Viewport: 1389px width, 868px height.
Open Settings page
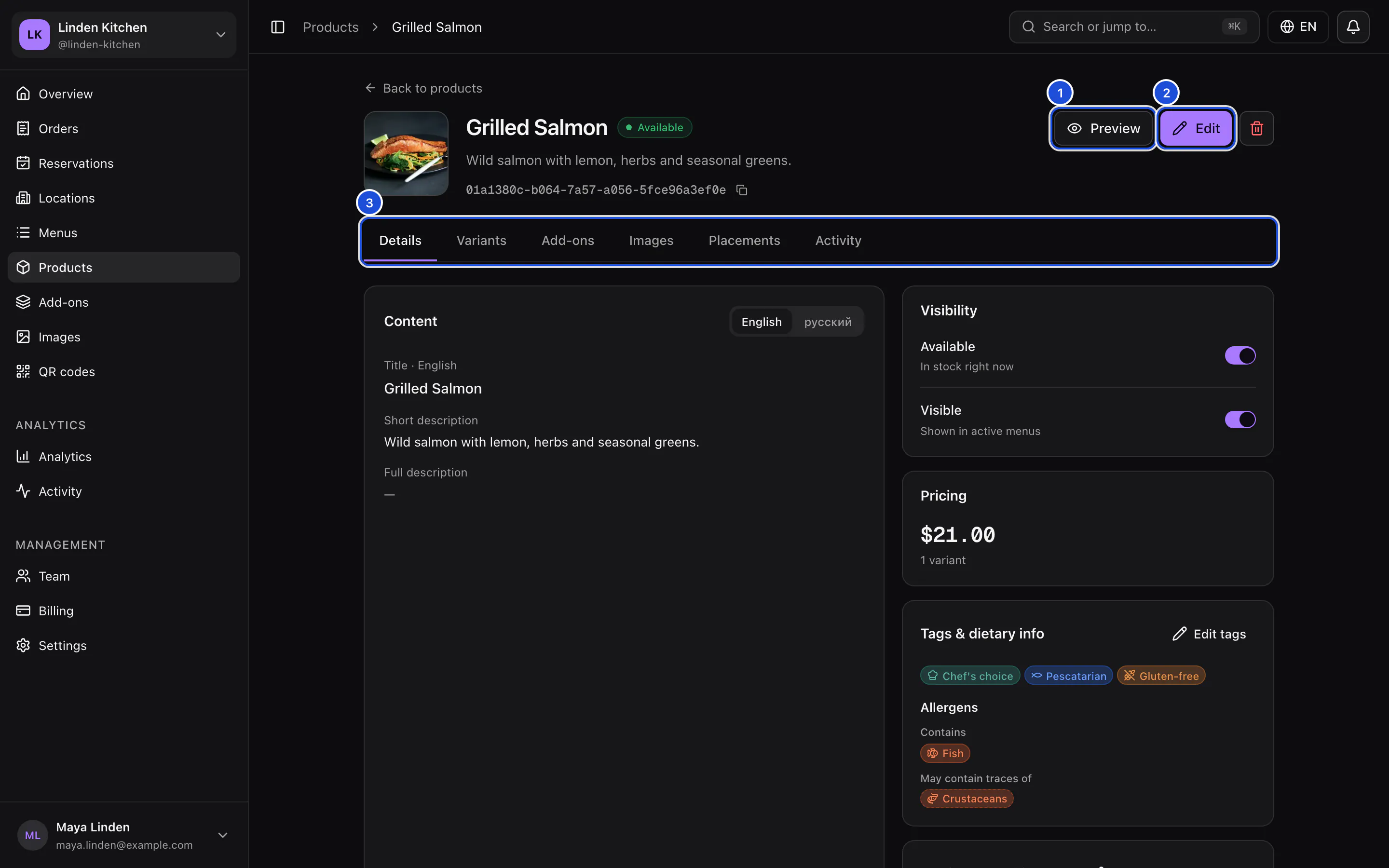coord(124,645)
